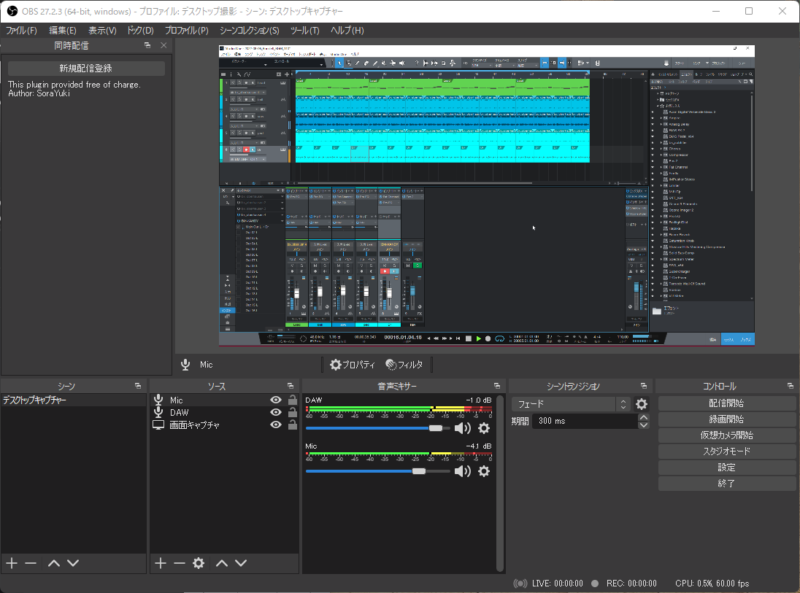Open DAW audio settings gear
The width and height of the screenshot is (800, 593).
pyautogui.click(x=484, y=428)
